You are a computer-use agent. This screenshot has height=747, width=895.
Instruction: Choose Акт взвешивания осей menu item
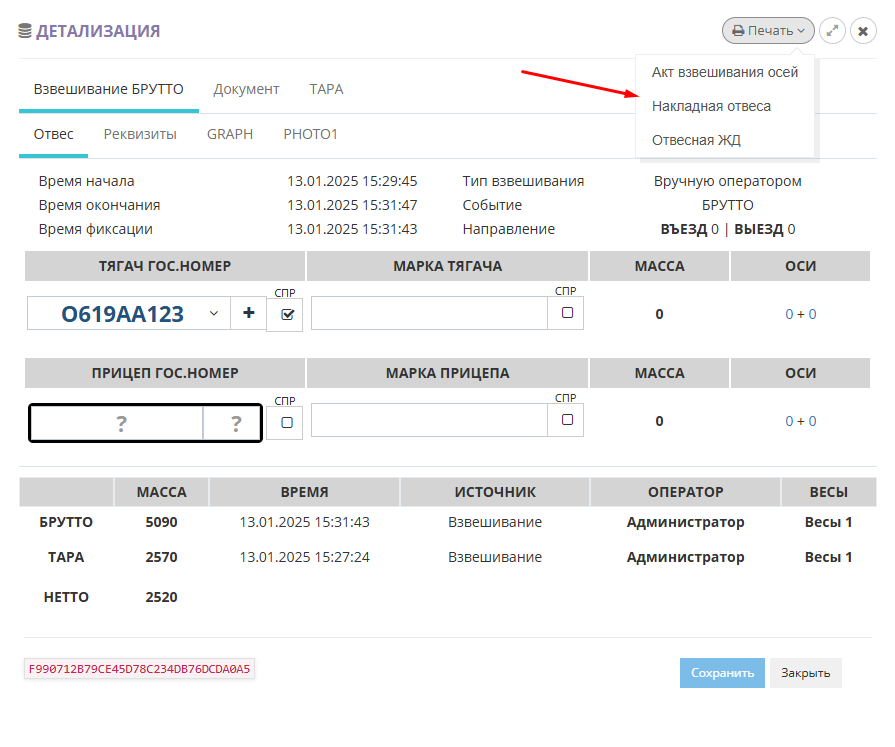725,72
